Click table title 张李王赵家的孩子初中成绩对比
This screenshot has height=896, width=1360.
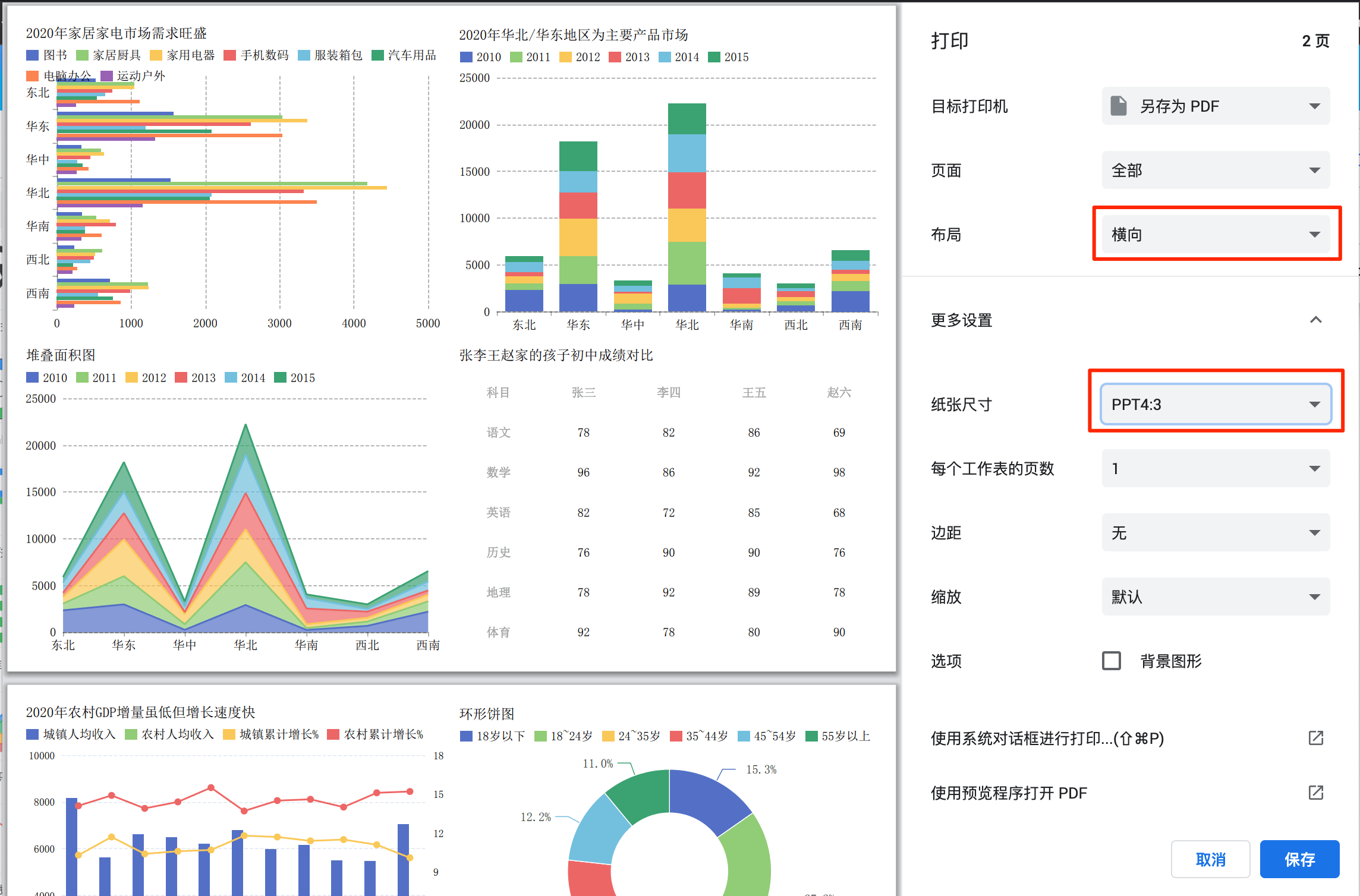[556, 355]
